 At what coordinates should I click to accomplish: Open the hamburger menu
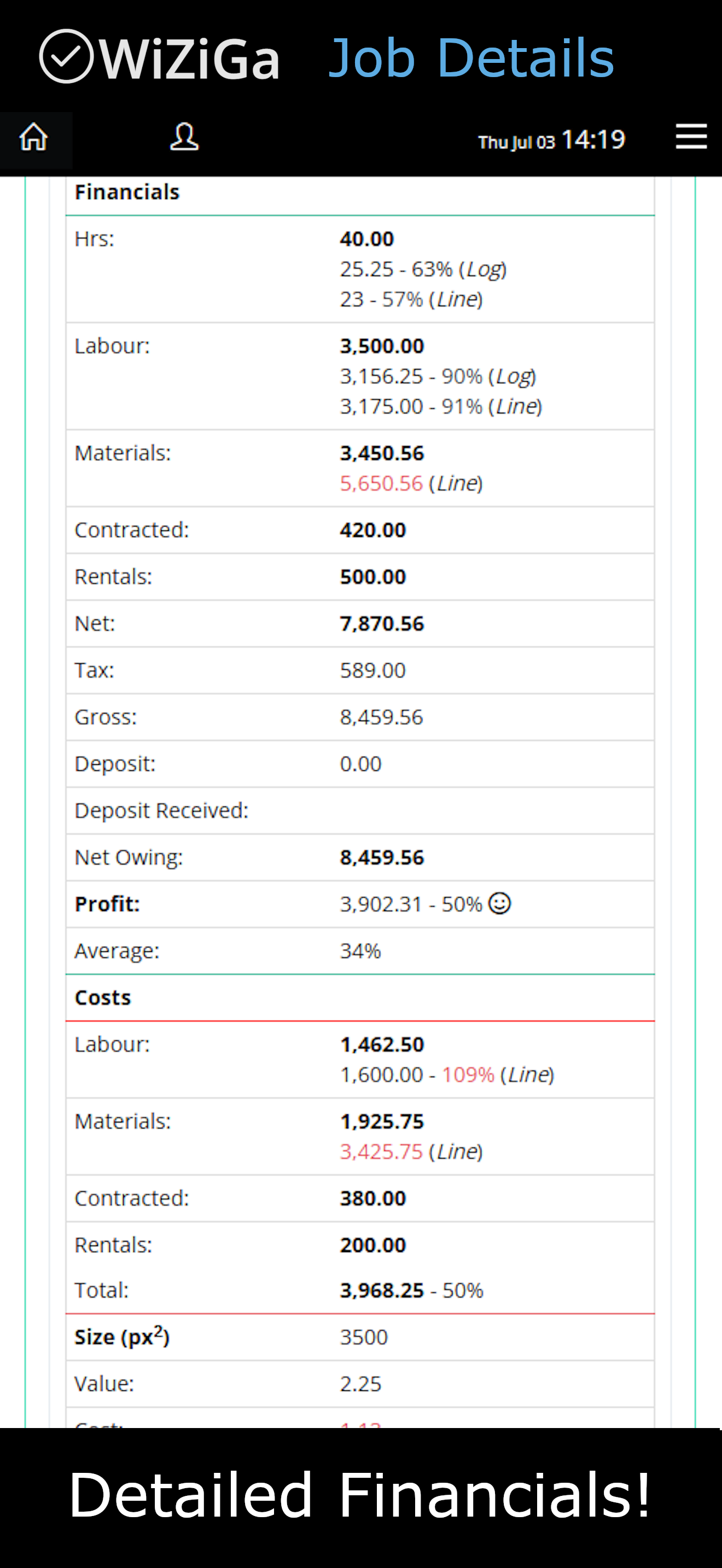click(x=691, y=136)
